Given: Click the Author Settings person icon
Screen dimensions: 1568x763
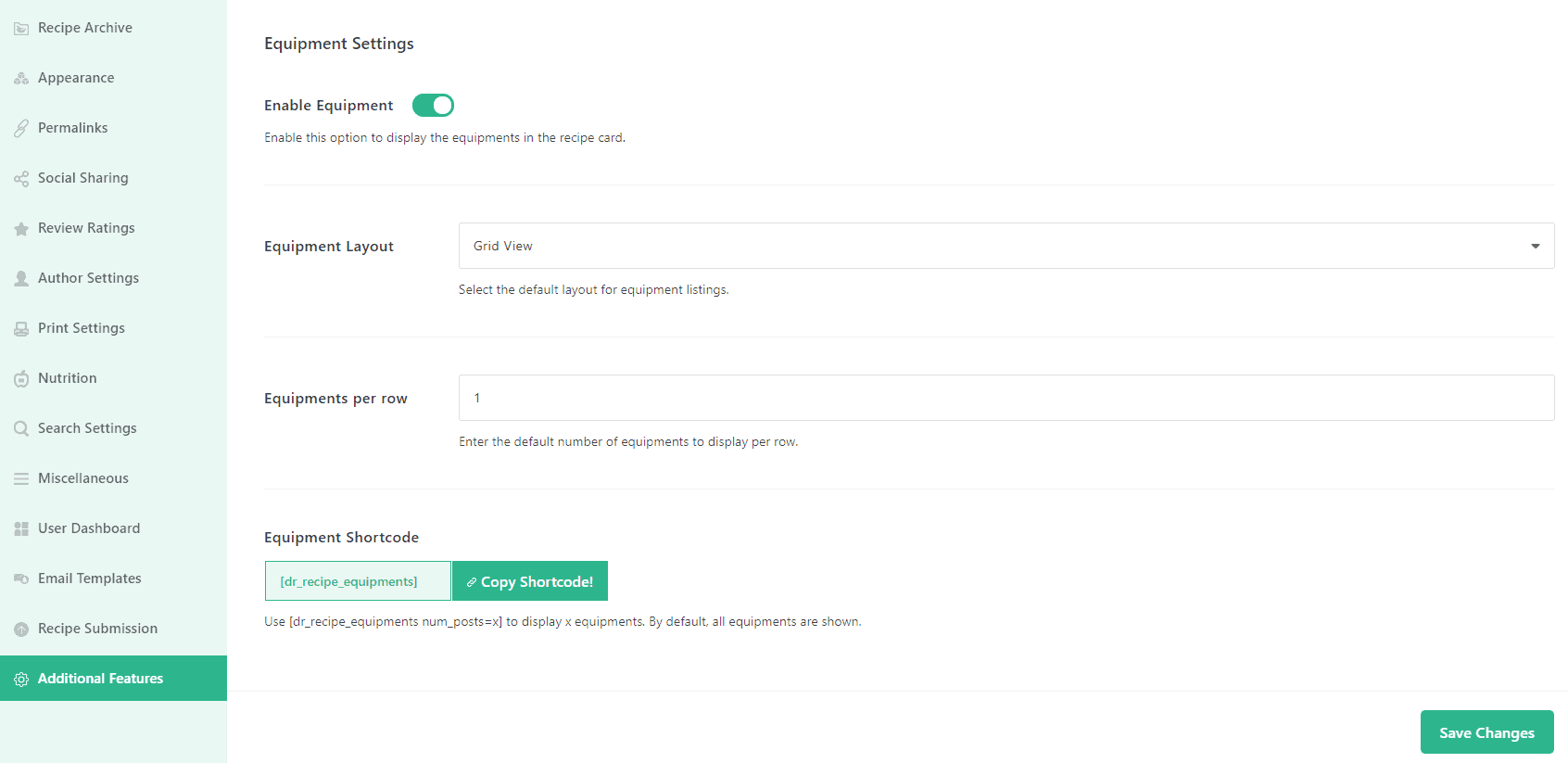Looking at the screenshot, I should tap(21, 279).
